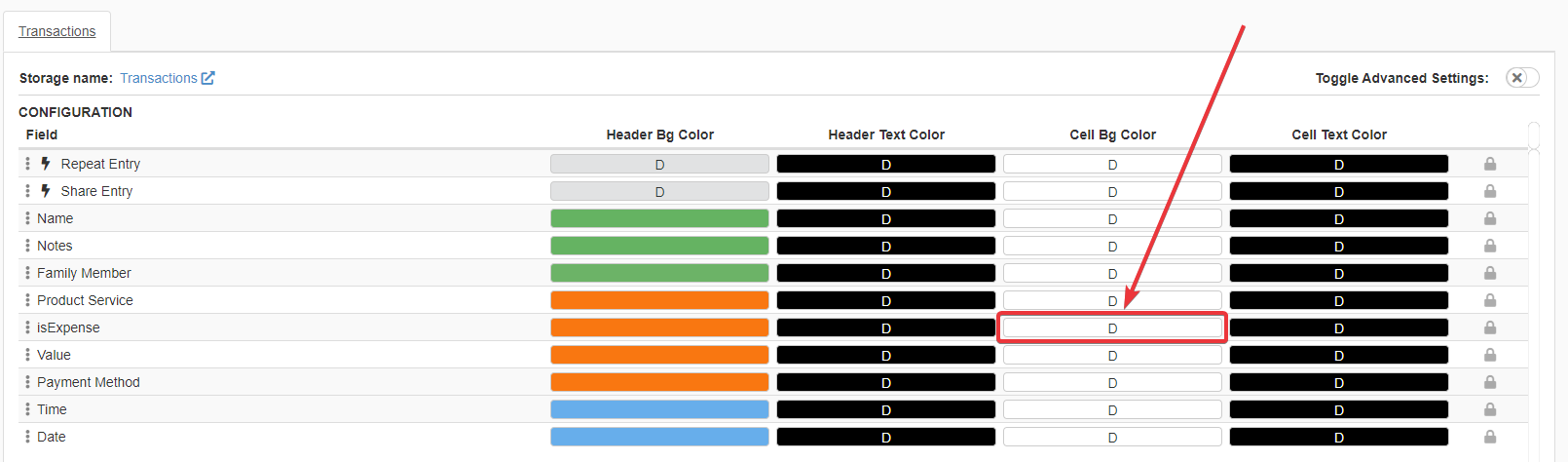Click the lock icon in Date row
The image size is (1568, 462).
[x=1489, y=437]
